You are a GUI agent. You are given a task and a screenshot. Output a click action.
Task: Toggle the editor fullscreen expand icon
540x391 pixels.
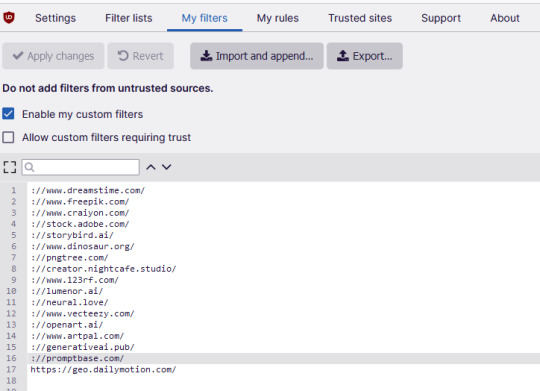pyautogui.click(x=10, y=167)
